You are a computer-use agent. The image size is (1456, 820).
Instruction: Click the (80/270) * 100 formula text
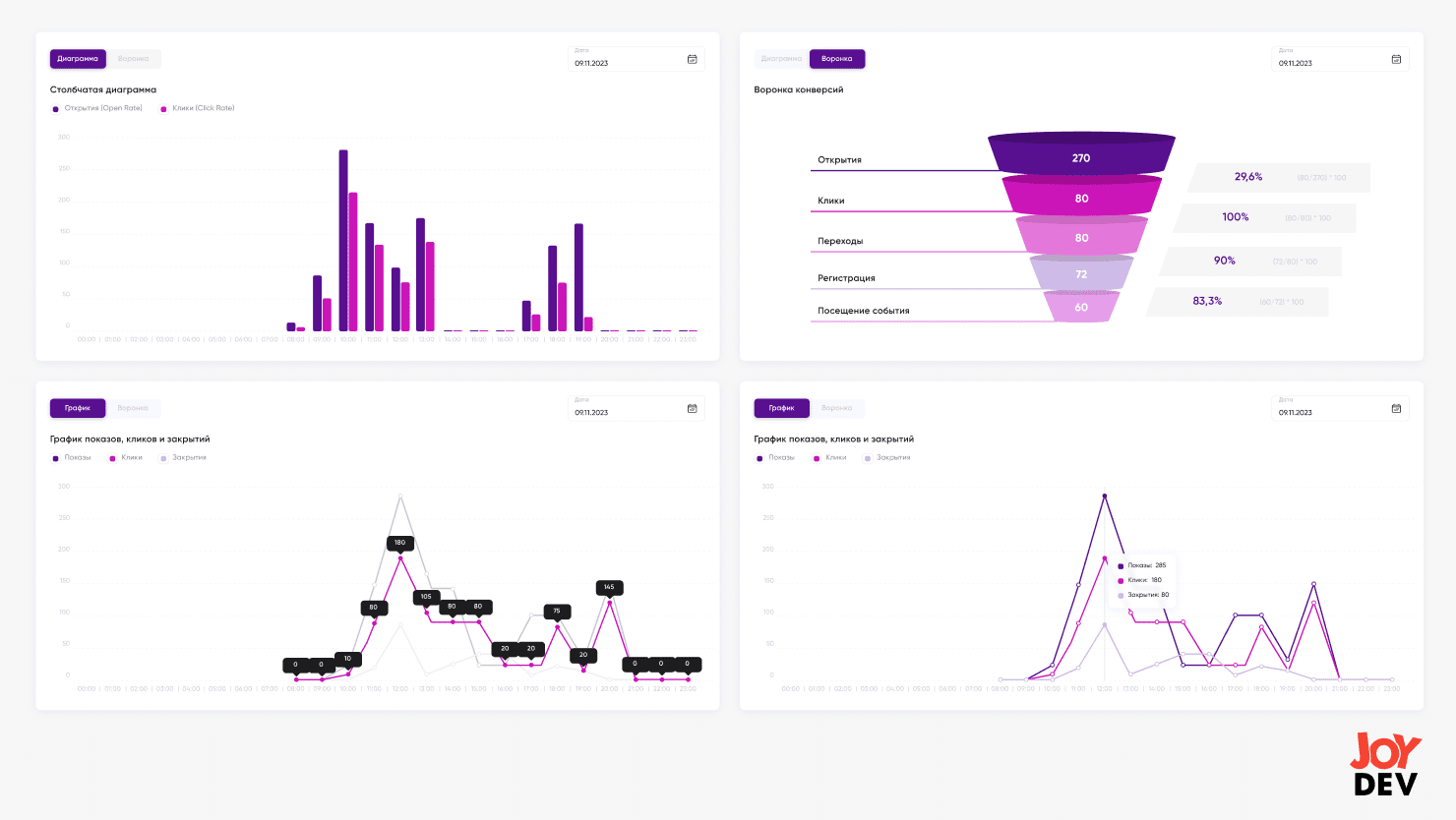[1321, 178]
